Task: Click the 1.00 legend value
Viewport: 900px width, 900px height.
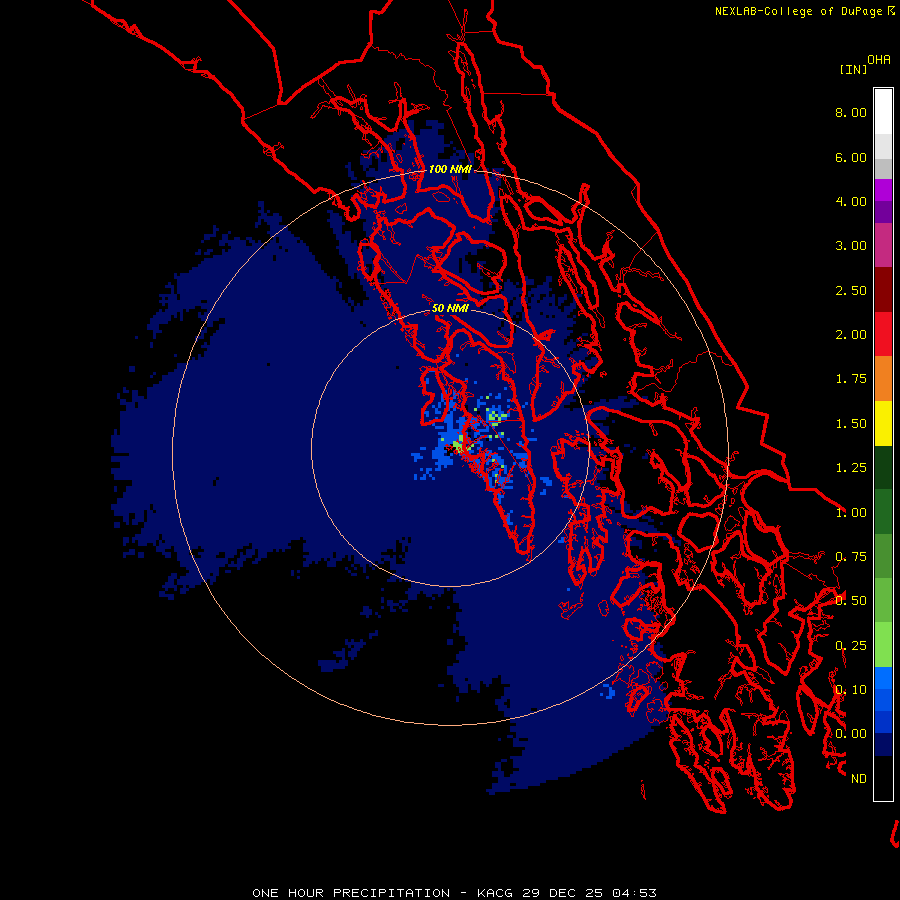Action: (x=851, y=513)
